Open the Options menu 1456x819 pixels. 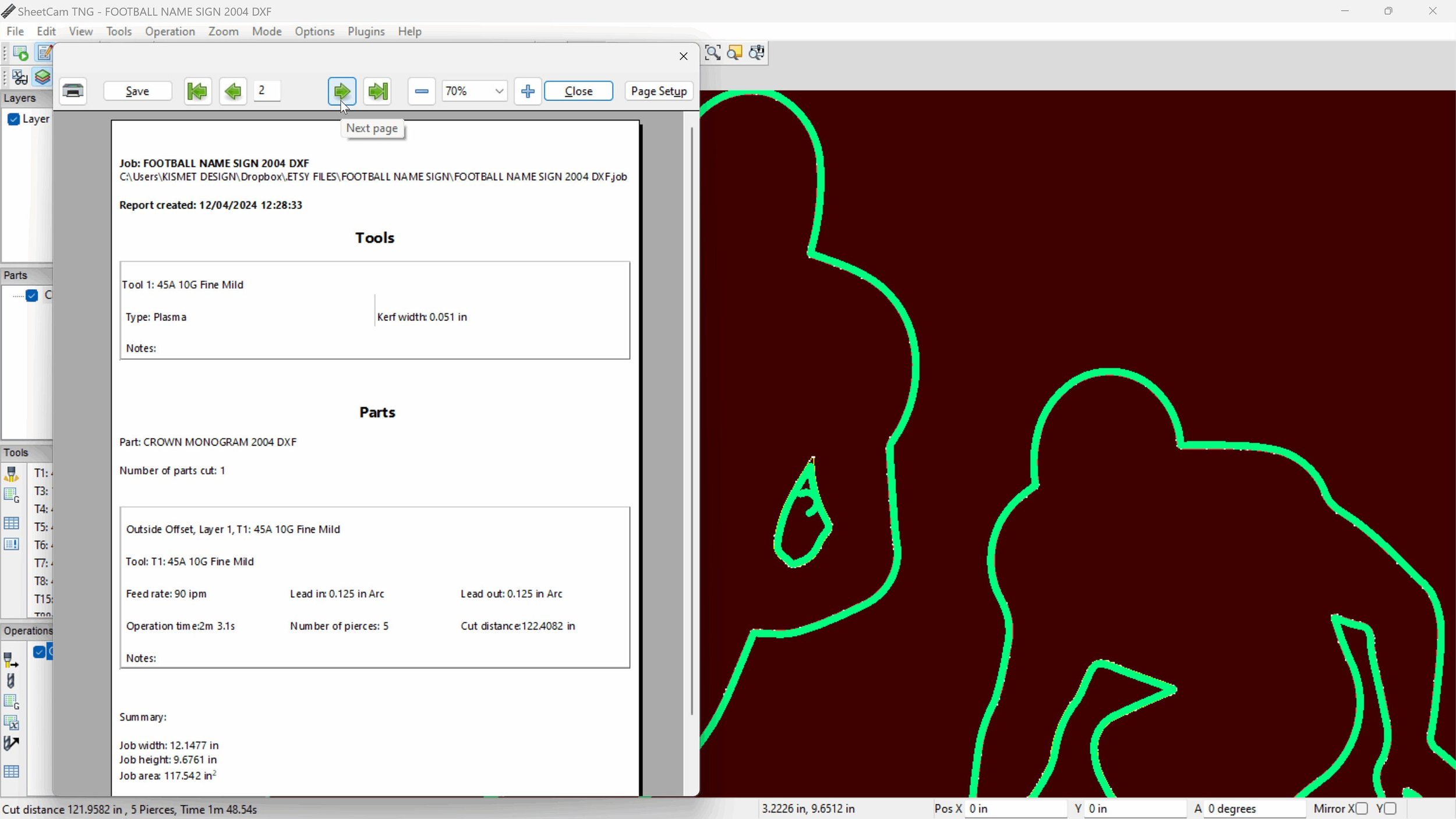[x=314, y=31]
